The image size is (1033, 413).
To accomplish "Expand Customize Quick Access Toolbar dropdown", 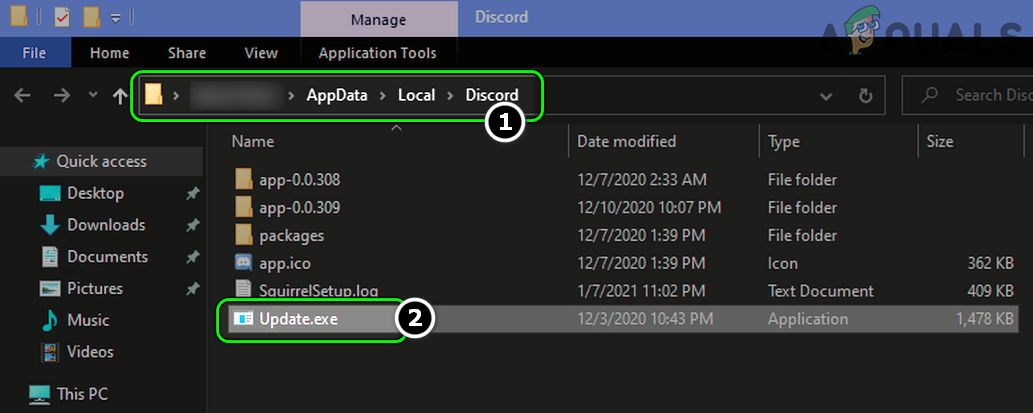I will tap(116, 17).
